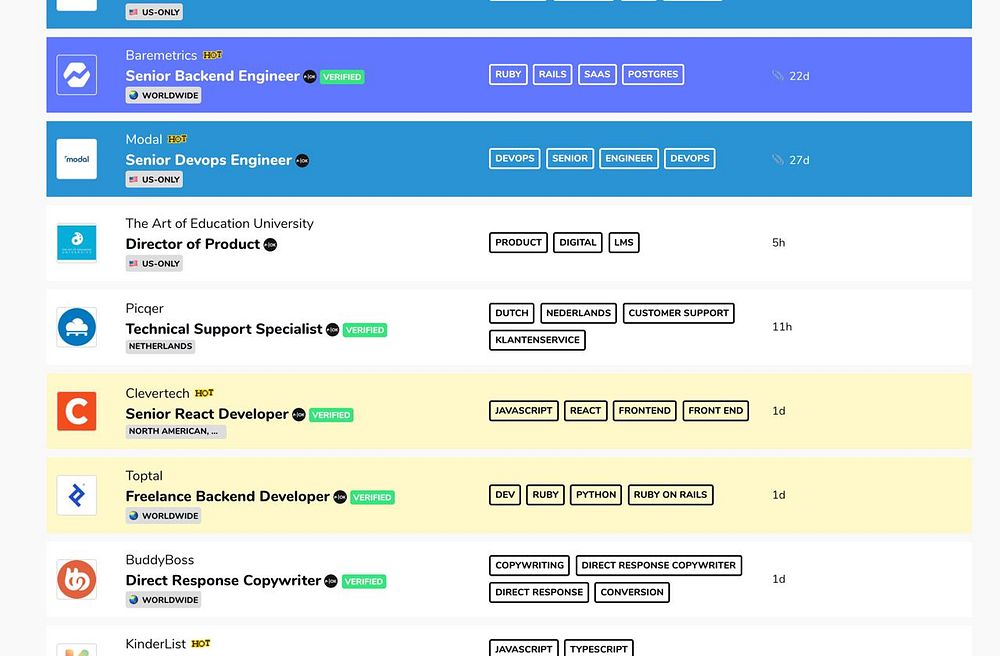Click WORLDWIDE location badge under Senior Backend Engineer

pyautogui.click(x=163, y=96)
